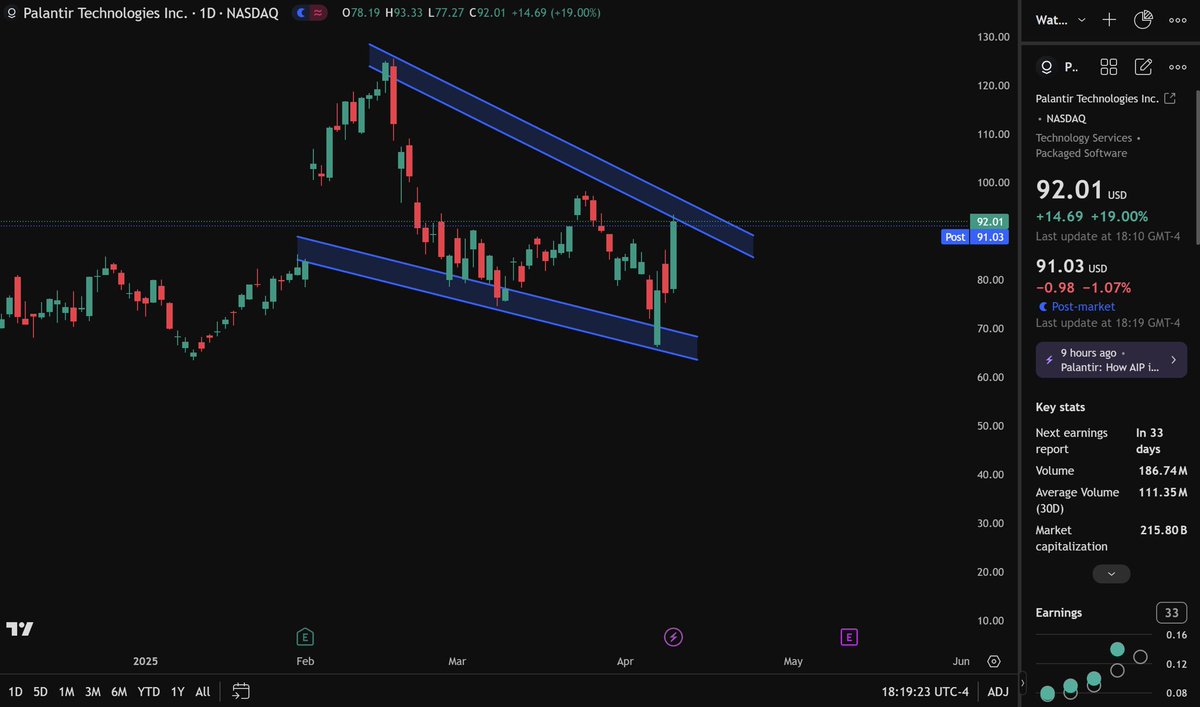Screen dimensions: 1200x707
Task: Select the 5D time range
Action: click(40, 691)
